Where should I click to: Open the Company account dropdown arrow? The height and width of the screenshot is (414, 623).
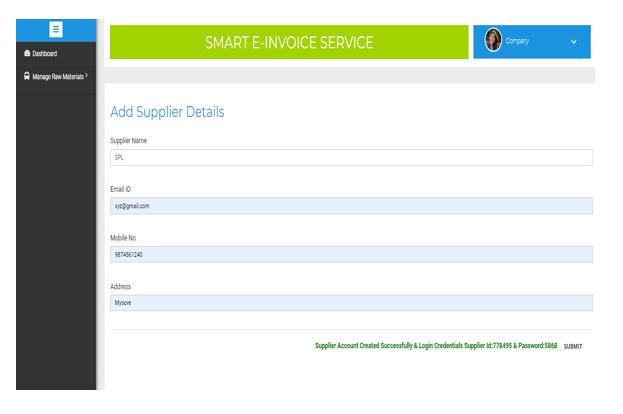[573, 42]
